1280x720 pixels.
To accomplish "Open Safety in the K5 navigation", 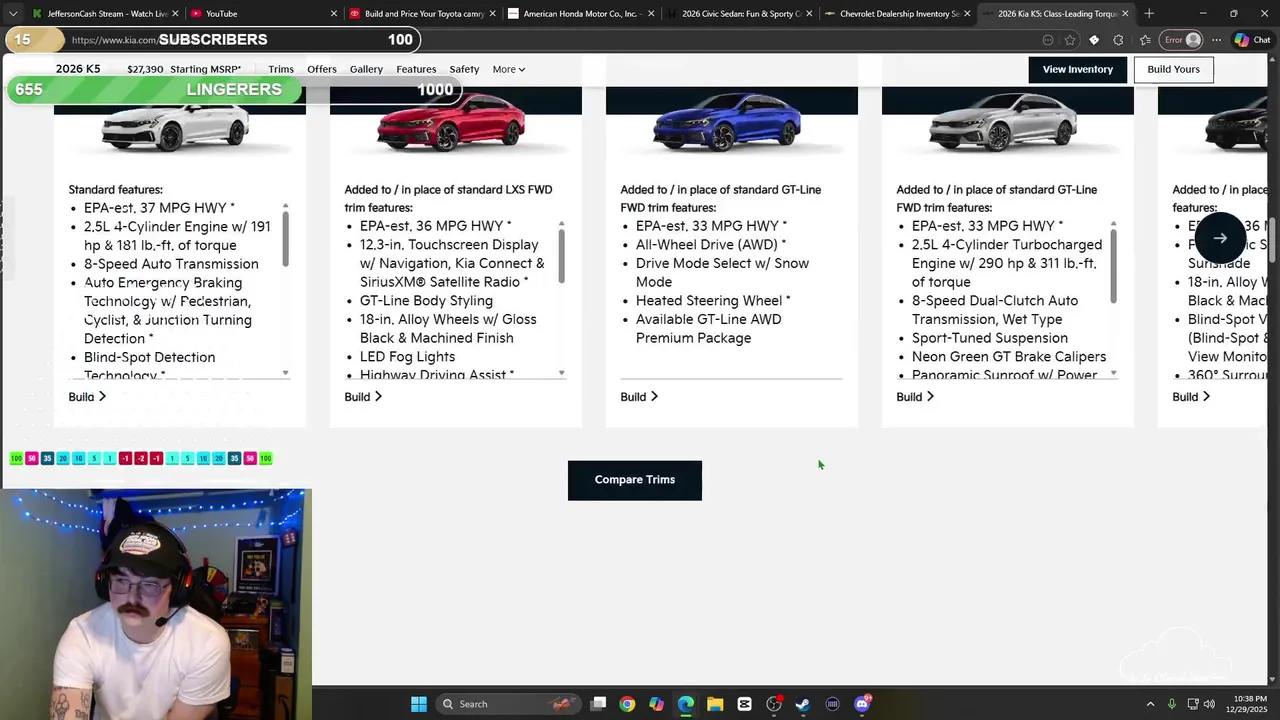I will (x=464, y=69).
